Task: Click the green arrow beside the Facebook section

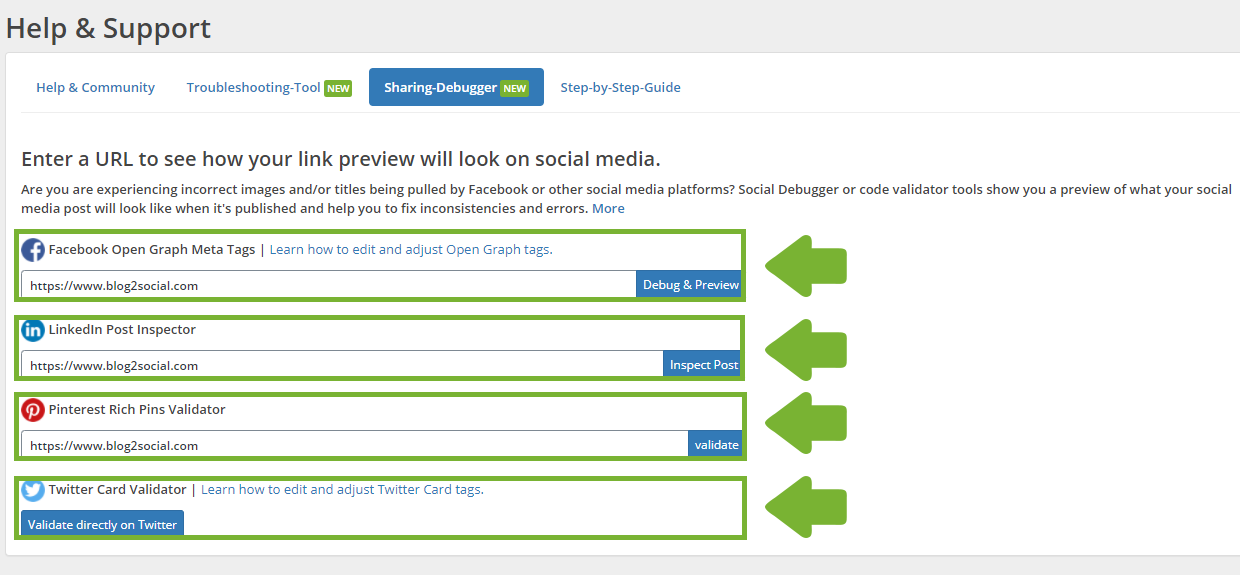Action: [x=806, y=265]
